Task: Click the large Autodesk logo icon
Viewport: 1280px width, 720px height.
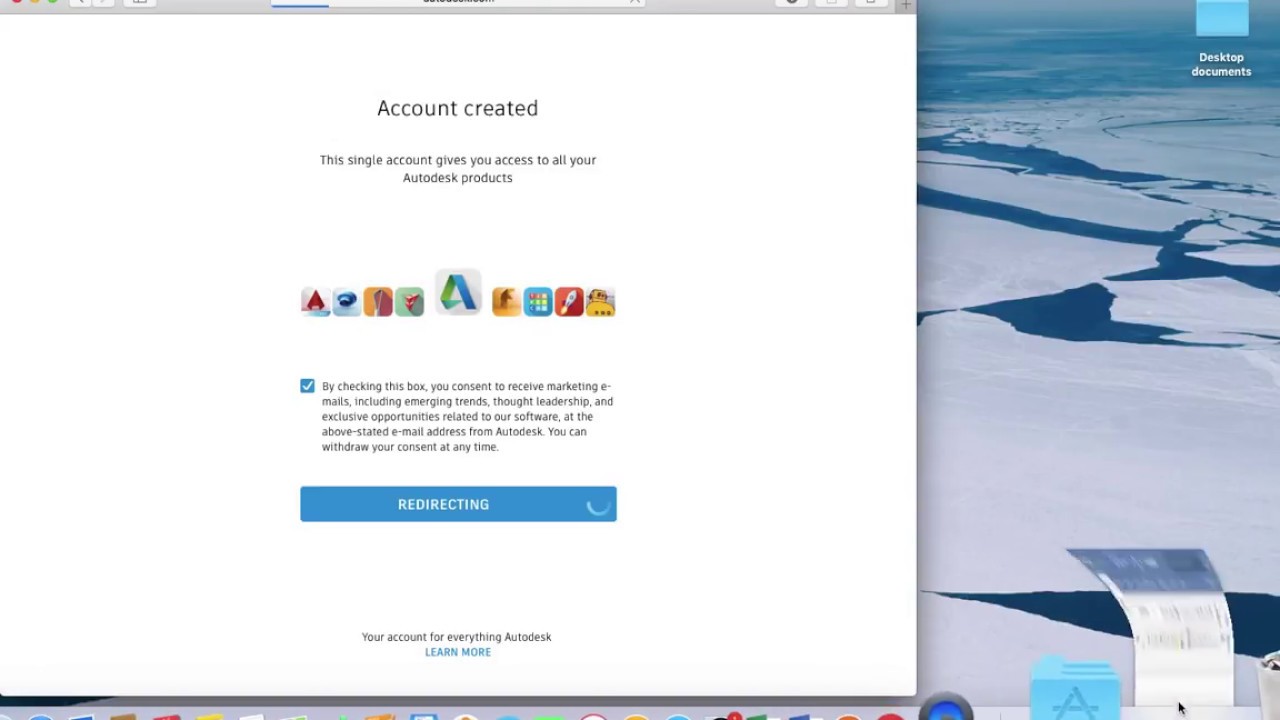Action: click(458, 292)
